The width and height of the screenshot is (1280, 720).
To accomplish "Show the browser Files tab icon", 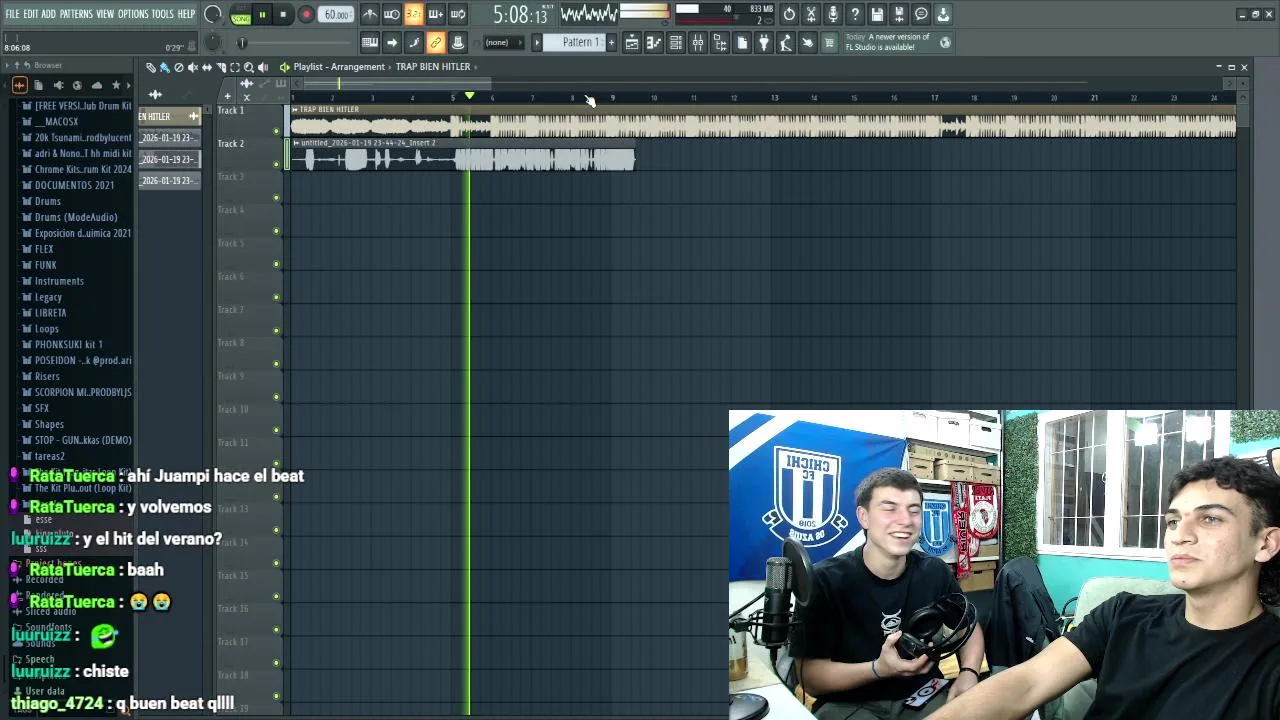I will pos(38,85).
